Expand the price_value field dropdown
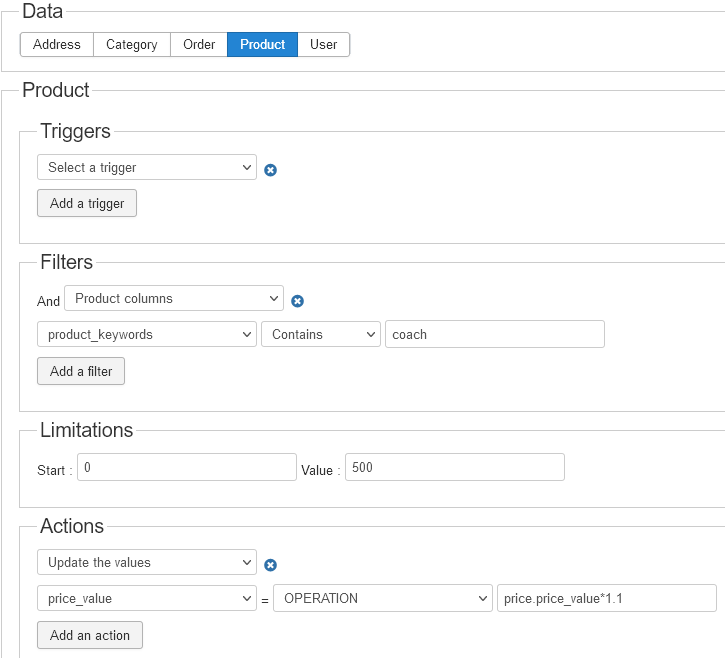 146,598
